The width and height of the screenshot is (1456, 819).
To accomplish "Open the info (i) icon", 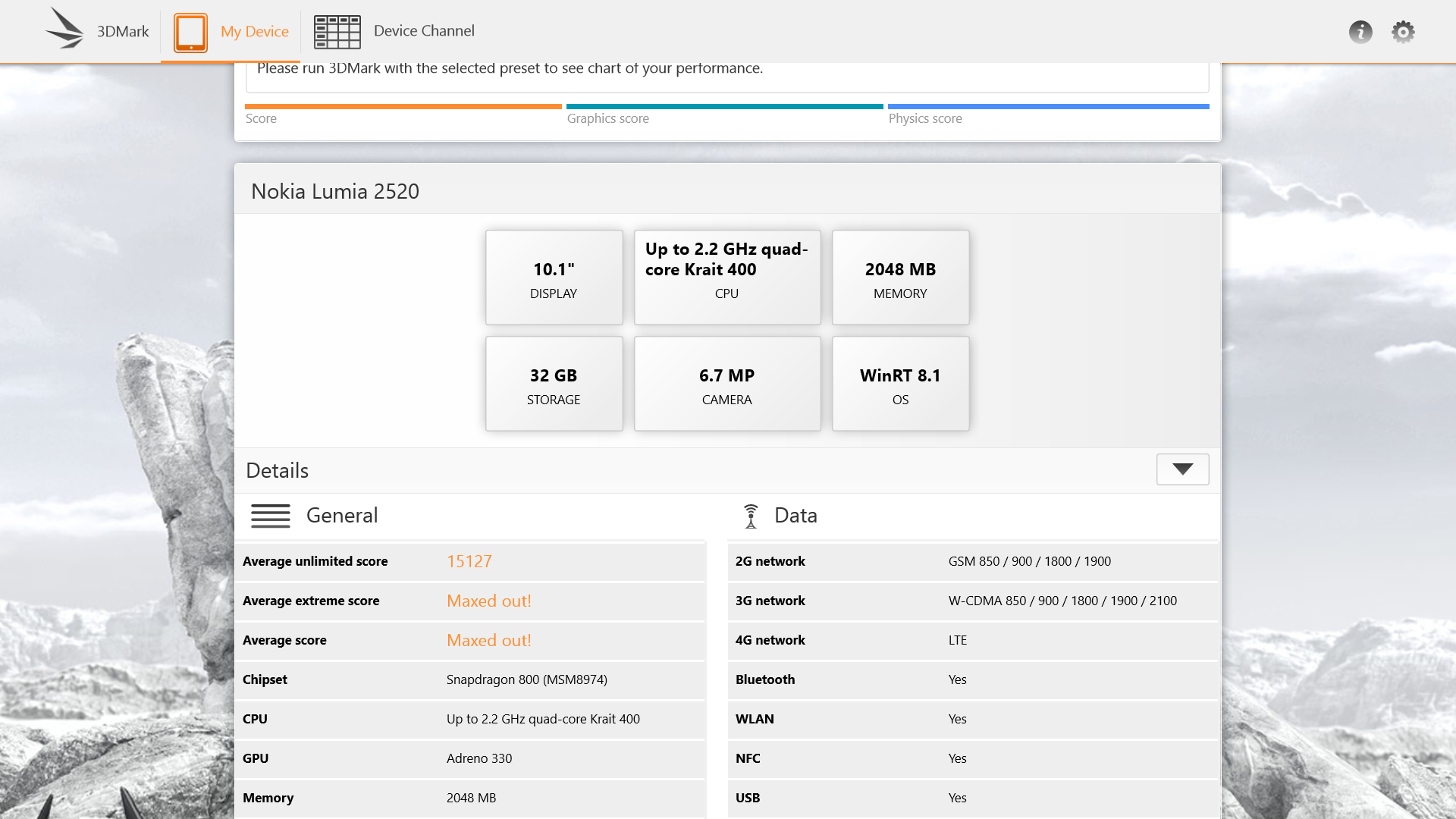I will click(1360, 32).
